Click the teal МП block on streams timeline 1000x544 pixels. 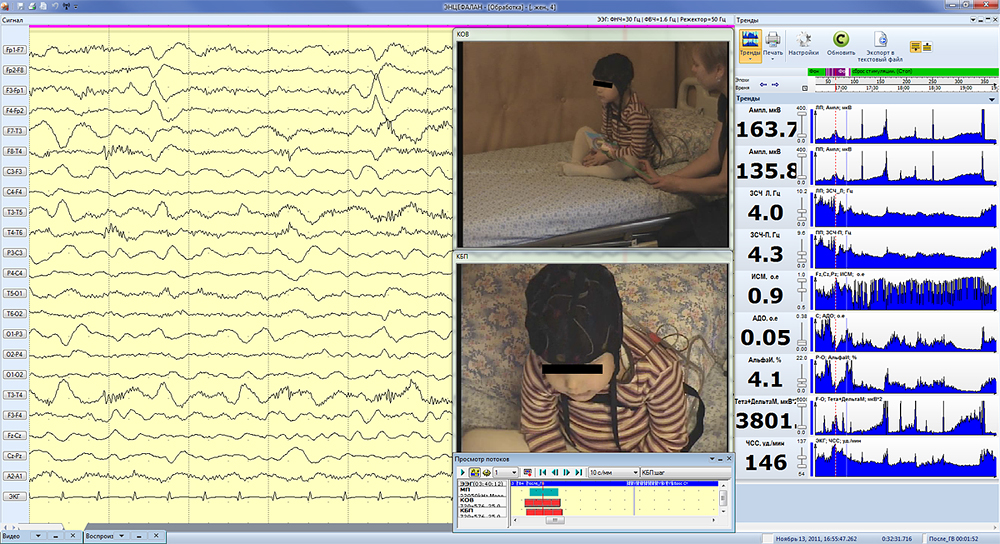pos(544,492)
